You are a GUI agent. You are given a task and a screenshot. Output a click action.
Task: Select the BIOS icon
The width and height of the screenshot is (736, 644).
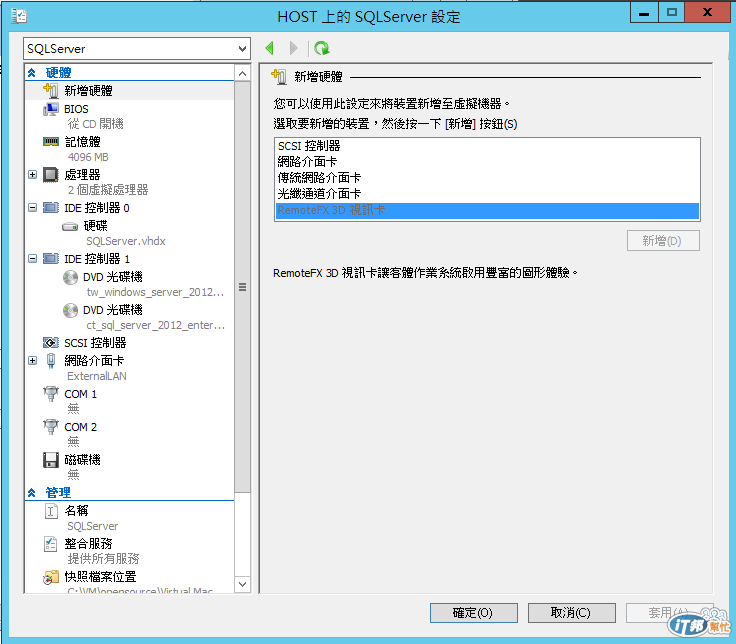pyautogui.click(x=51, y=109)
